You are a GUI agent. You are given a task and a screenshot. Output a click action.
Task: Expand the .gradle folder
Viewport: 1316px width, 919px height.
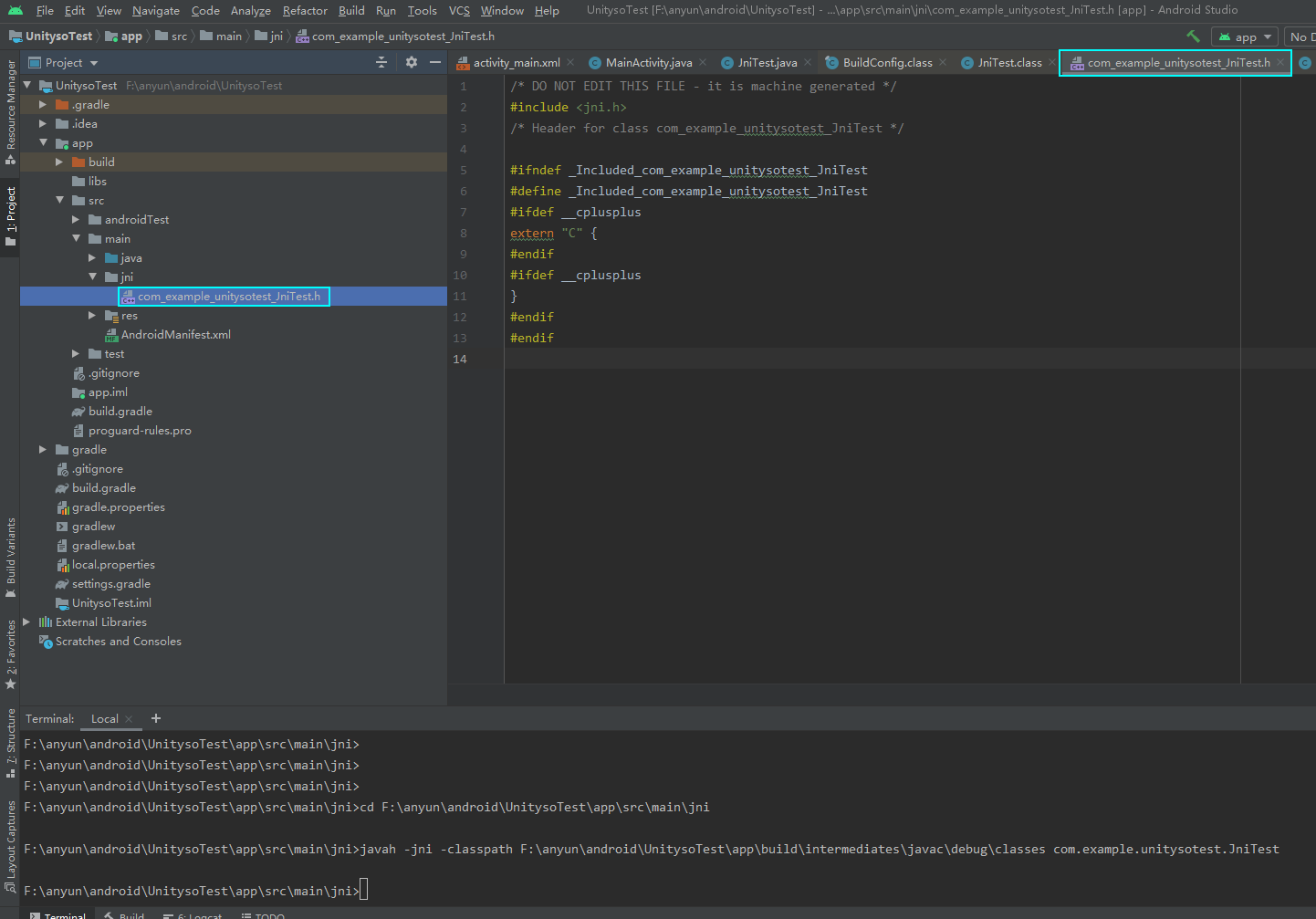point(43,104)
